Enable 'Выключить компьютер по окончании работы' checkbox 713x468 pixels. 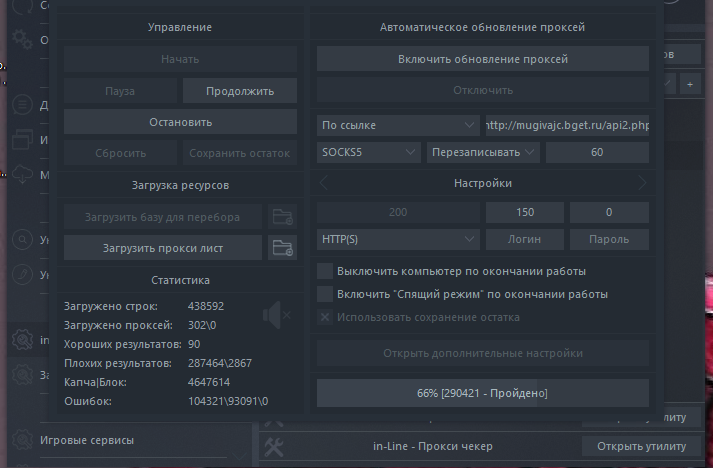[x=324, y=271]
